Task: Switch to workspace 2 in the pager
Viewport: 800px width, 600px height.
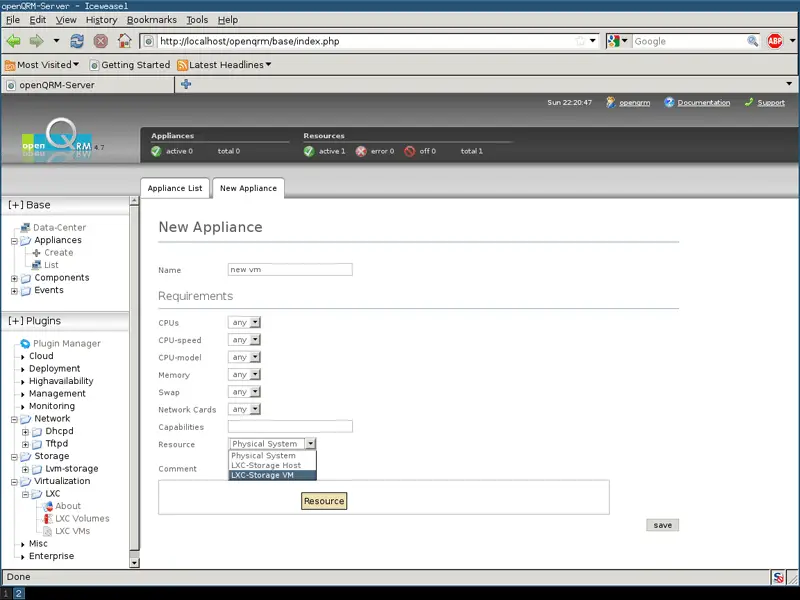Action: click(x=18, y=593)
